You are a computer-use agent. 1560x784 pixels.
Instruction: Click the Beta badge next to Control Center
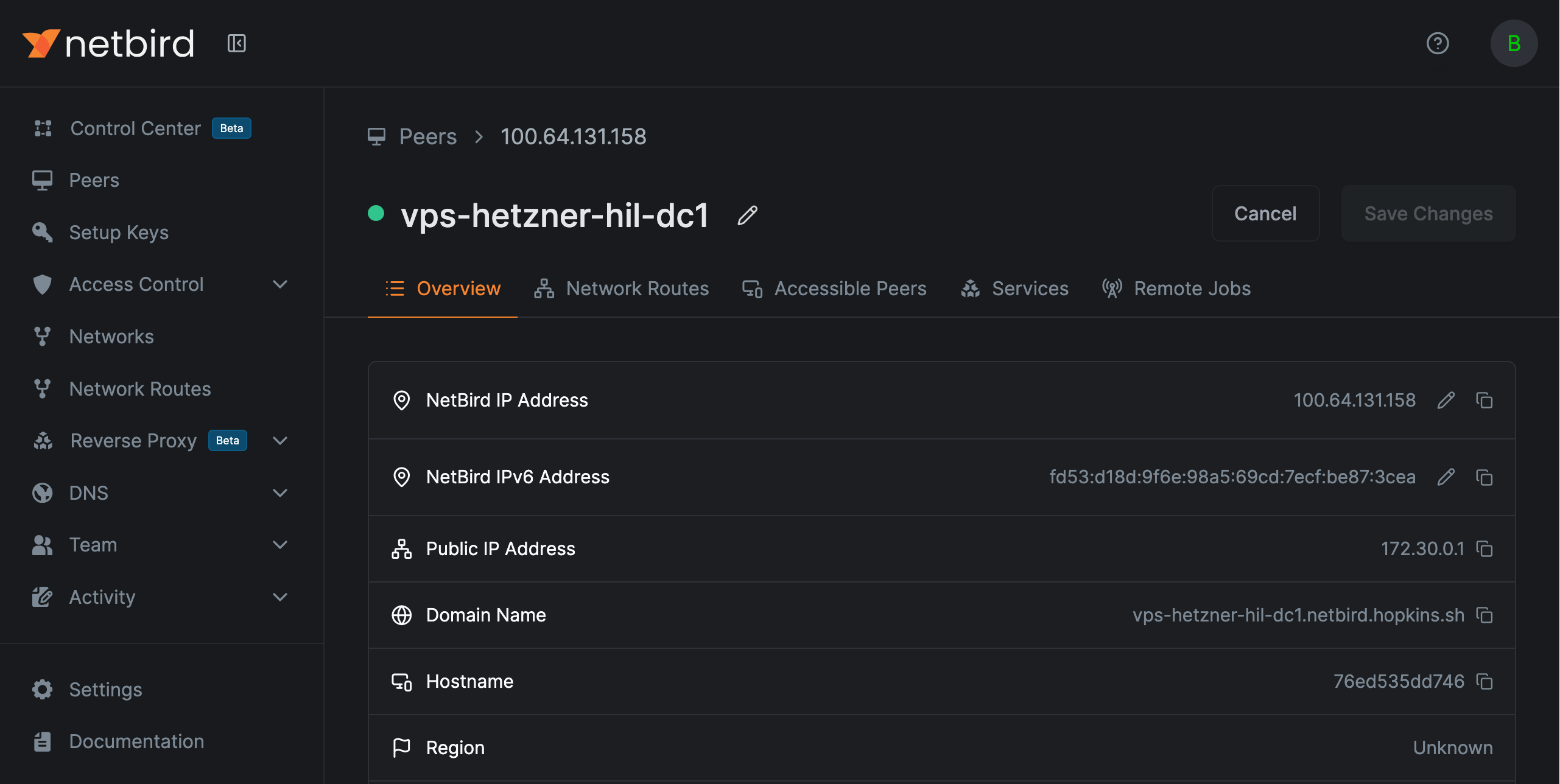click(x=231, y=128)
